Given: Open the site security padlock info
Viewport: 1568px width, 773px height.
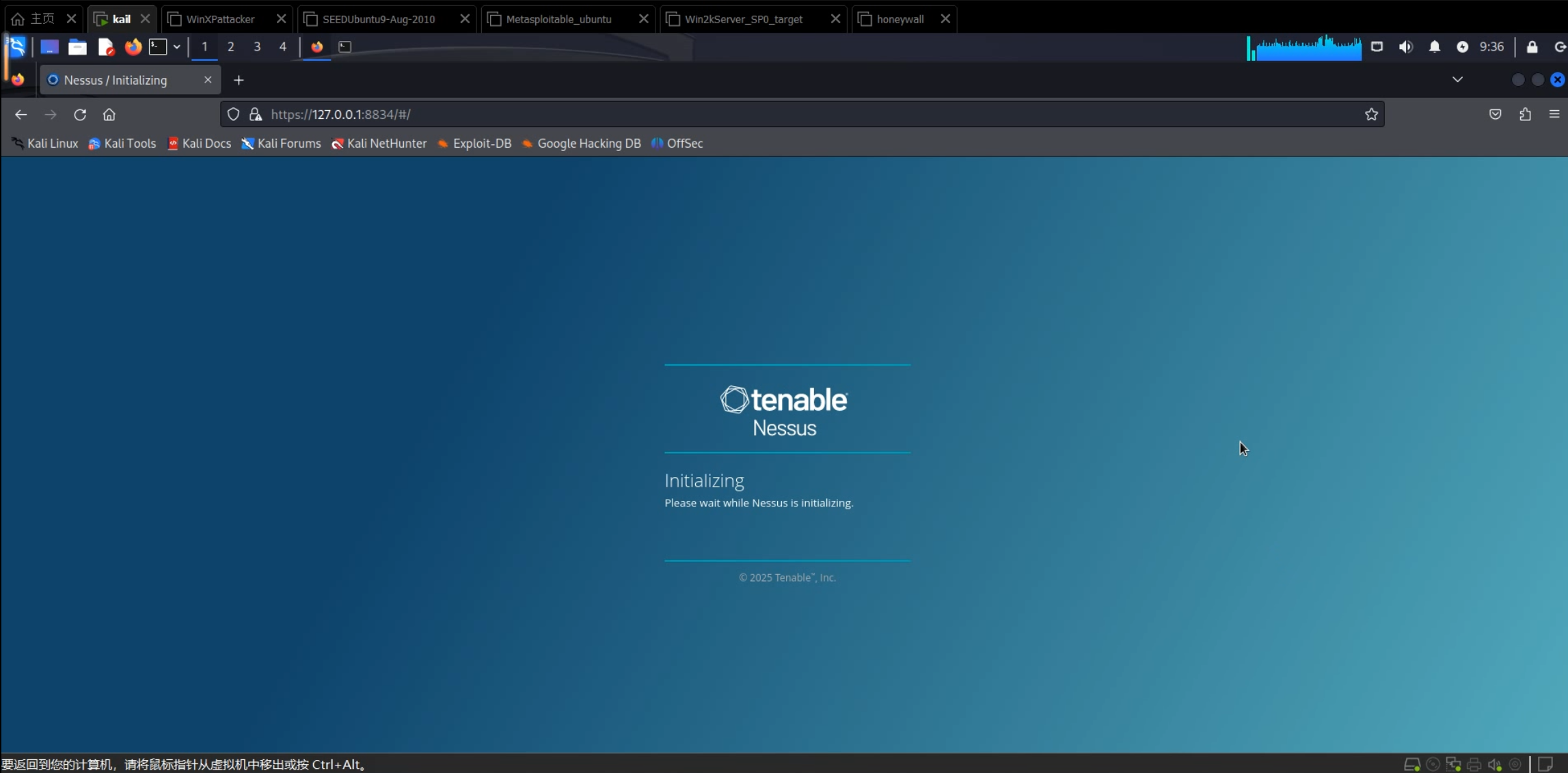Looking at the screenshot, I should coord(256,115).
